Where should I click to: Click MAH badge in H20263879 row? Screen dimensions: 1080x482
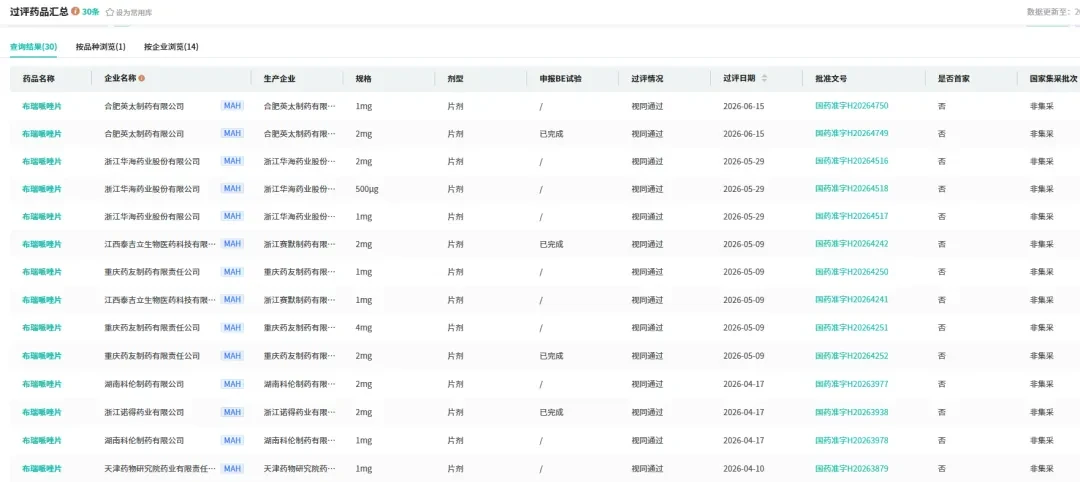coord(232,469)
